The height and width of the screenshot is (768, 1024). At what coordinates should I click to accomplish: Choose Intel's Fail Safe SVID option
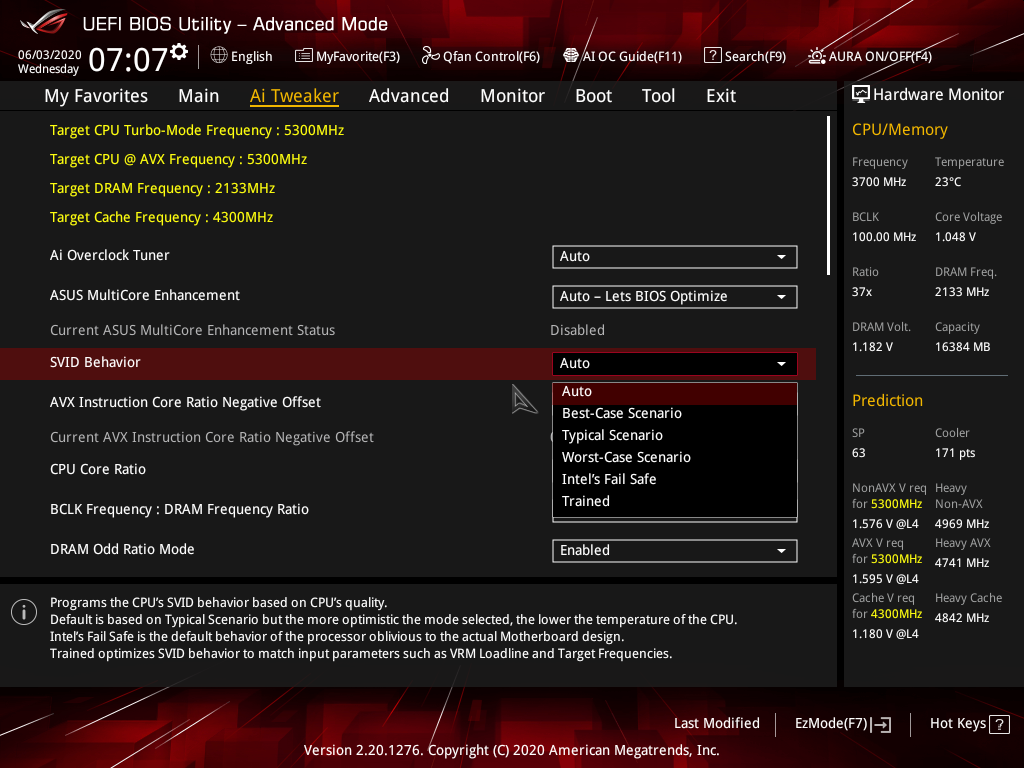click(609, 479)
